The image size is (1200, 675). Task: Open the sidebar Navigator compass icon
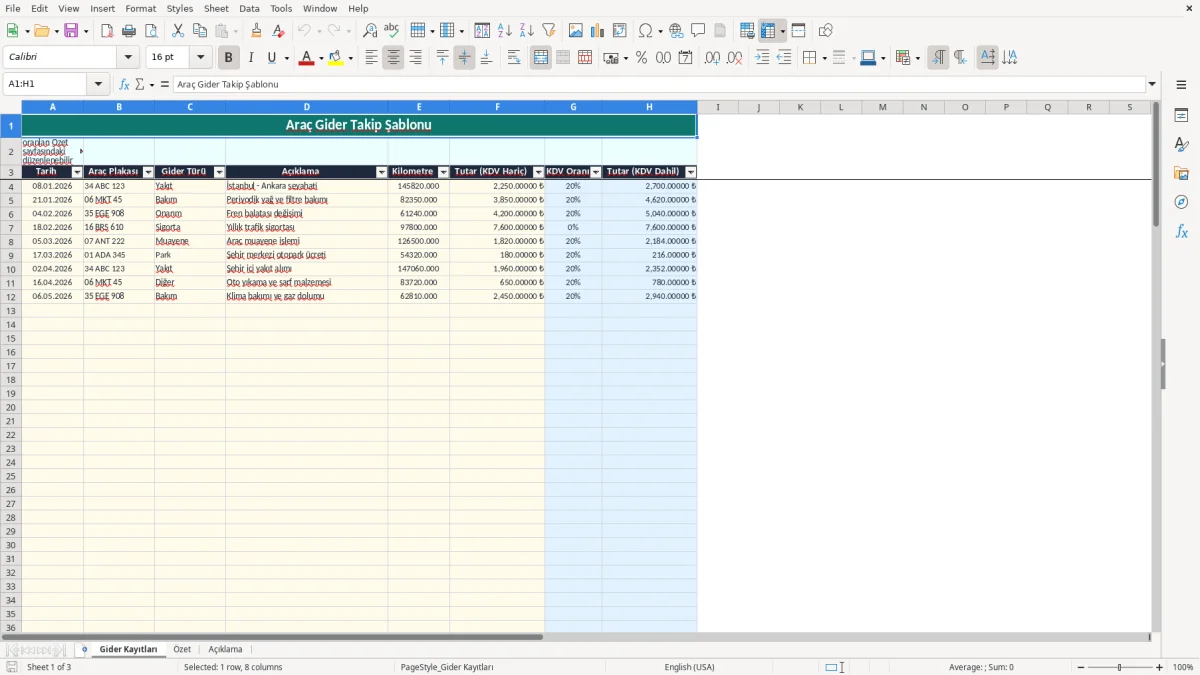pos(1181,202)
